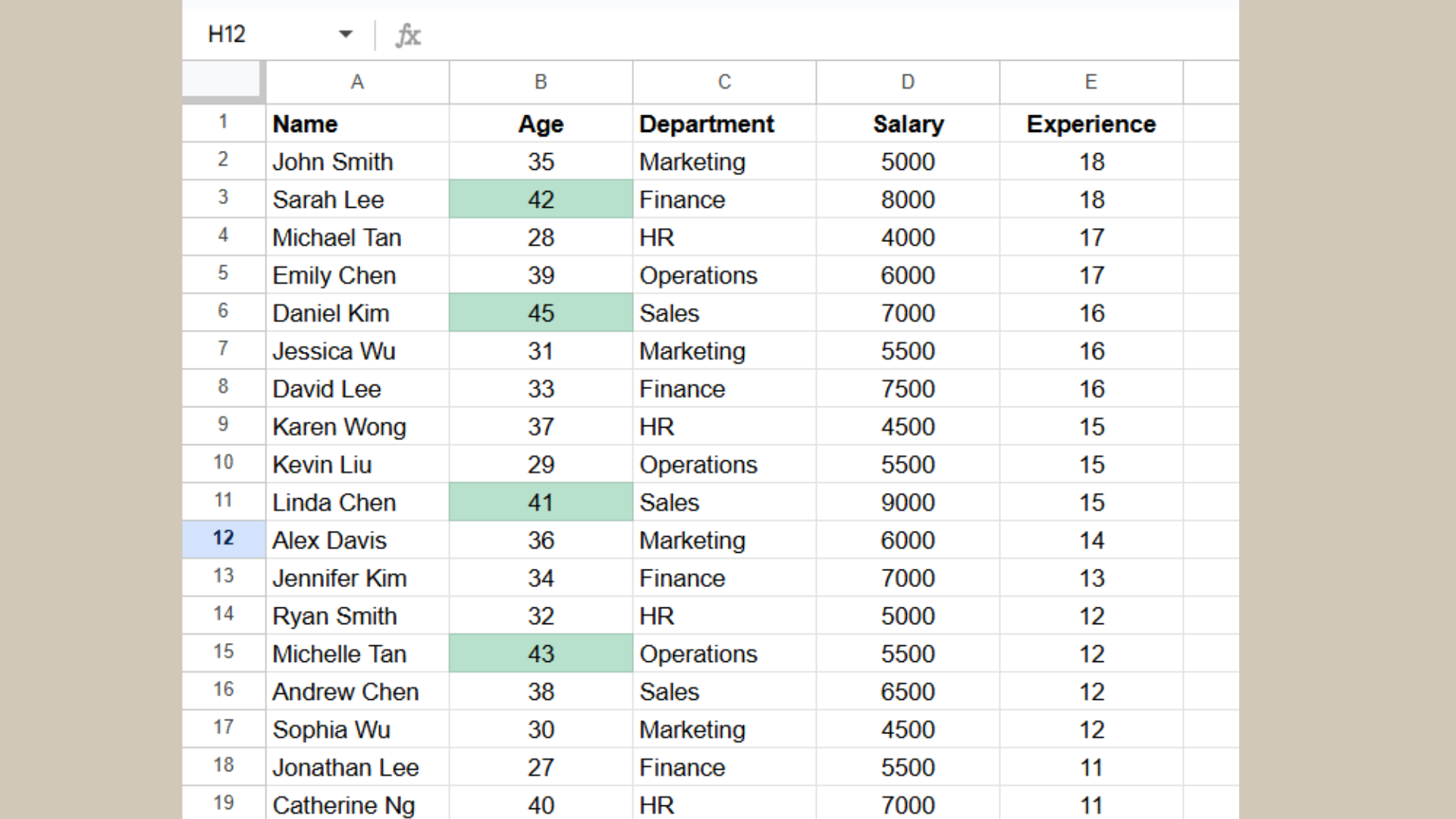Open the Name Box dropdown arrow
1456x819 pixels.
346,34
